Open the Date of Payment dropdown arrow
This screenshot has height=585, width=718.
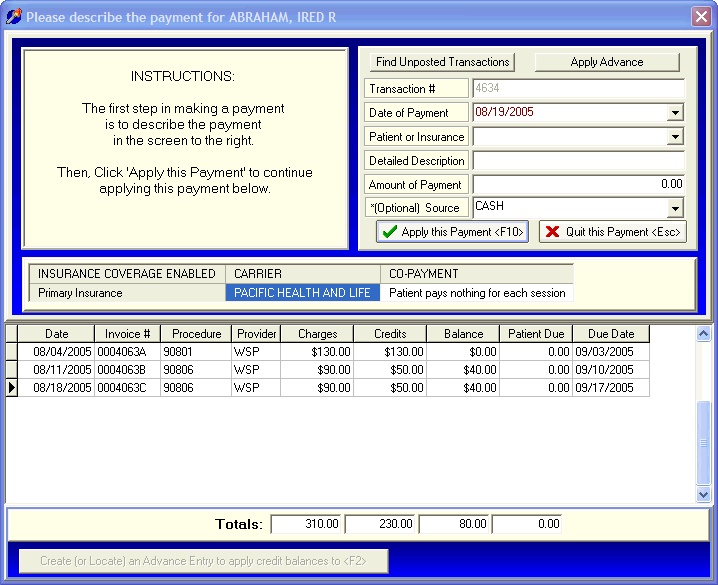point(675,113)
